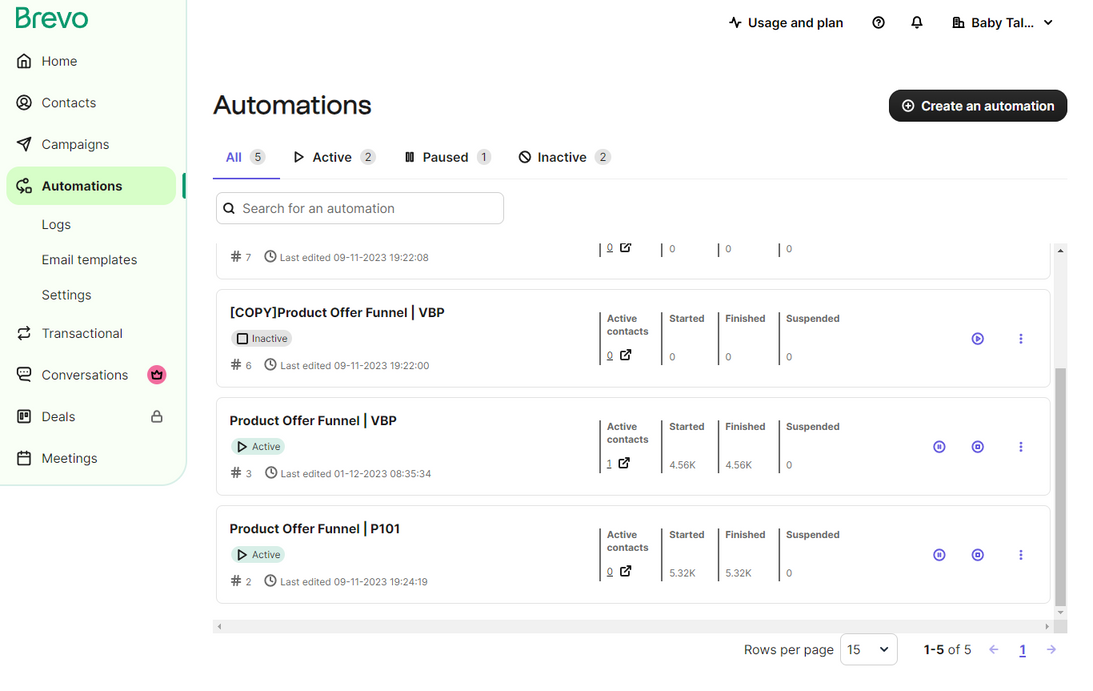
Task: Open the help question mark icon
Action: pyautogui.click(x=878, y=23)
